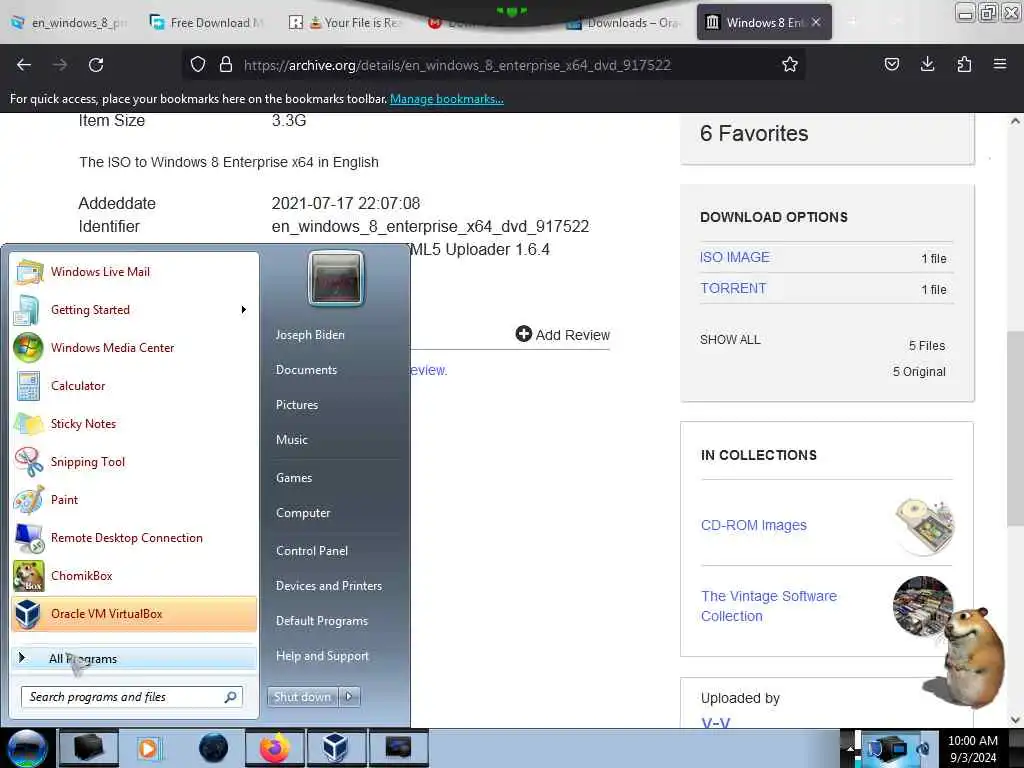Click the site security padlock icon
The height and width of the screenshot is (768, 1024).
tap(225, 65)
